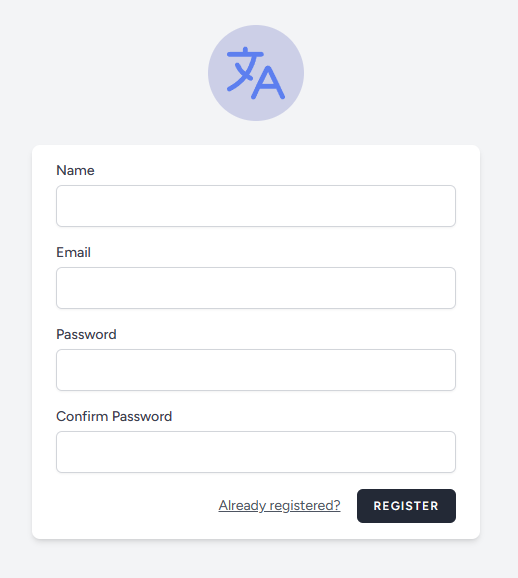Click the 文 character in the logo
This screenshot has width=518, height=578.
point(245,69)
